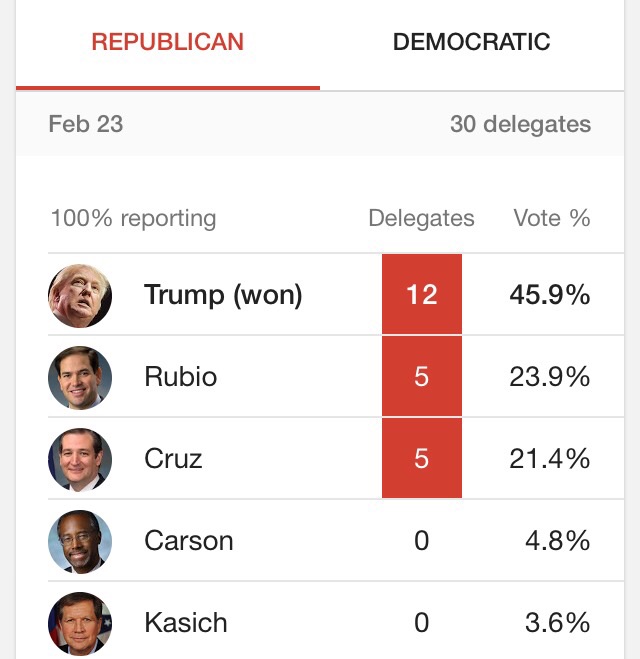Click Rubio's red 5 delegates box

click(421, 377)
